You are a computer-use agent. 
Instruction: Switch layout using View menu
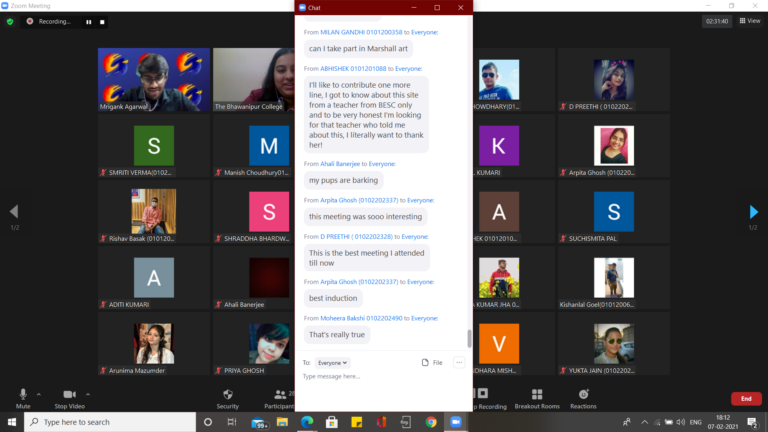(749, 20)
